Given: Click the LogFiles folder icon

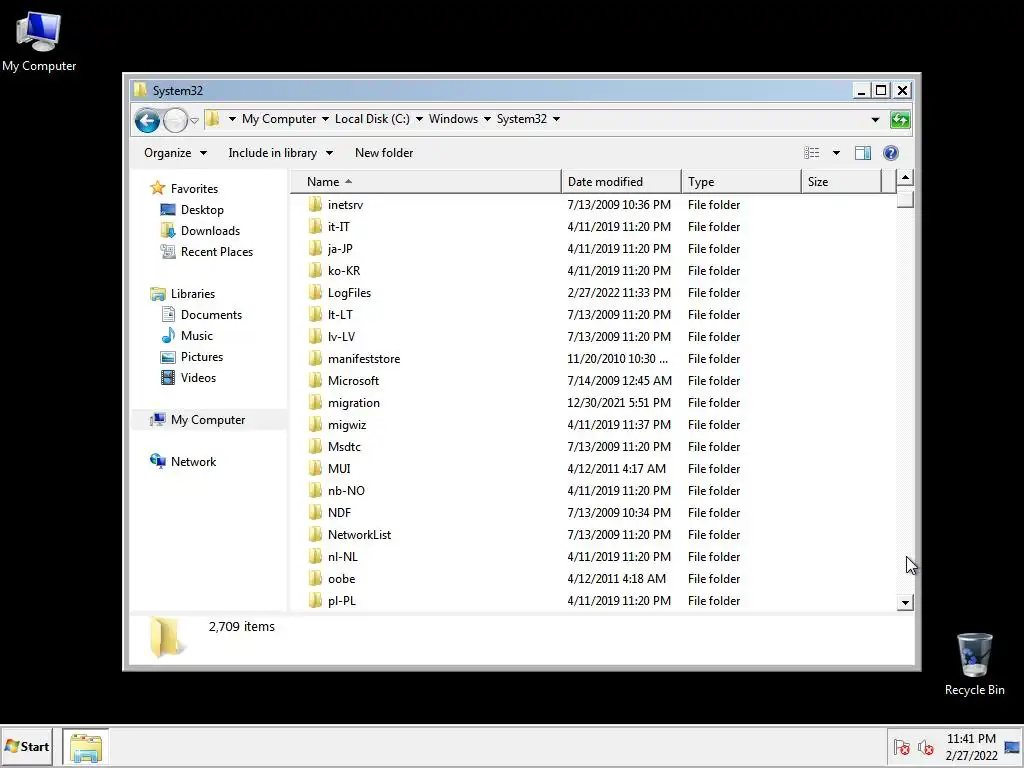Looking at the screenshot, I should click(315, 293).
